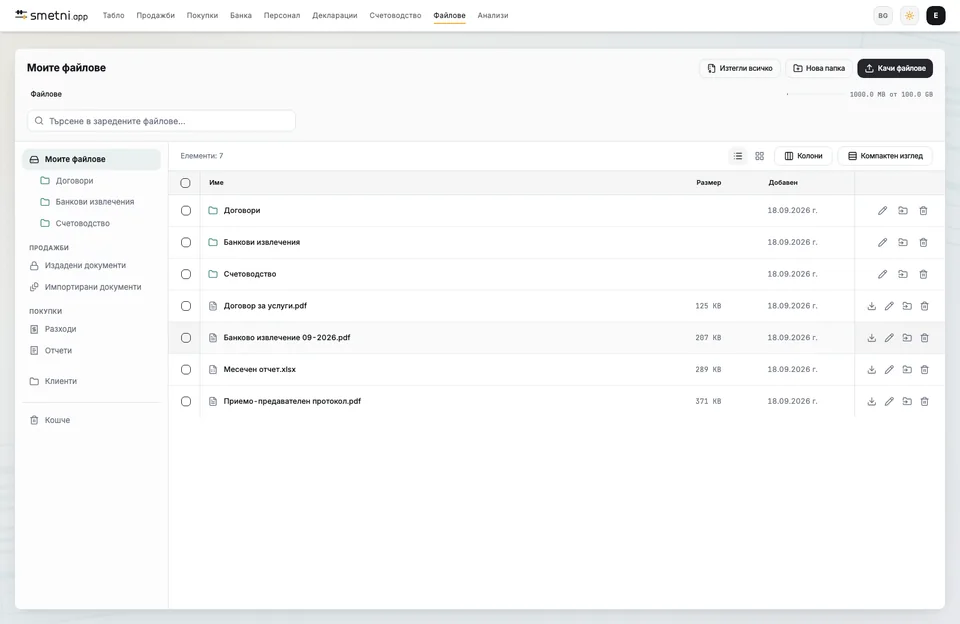Focus the file search field
The height and width of the screenshot is (624, 960).
tap(162, 121)
